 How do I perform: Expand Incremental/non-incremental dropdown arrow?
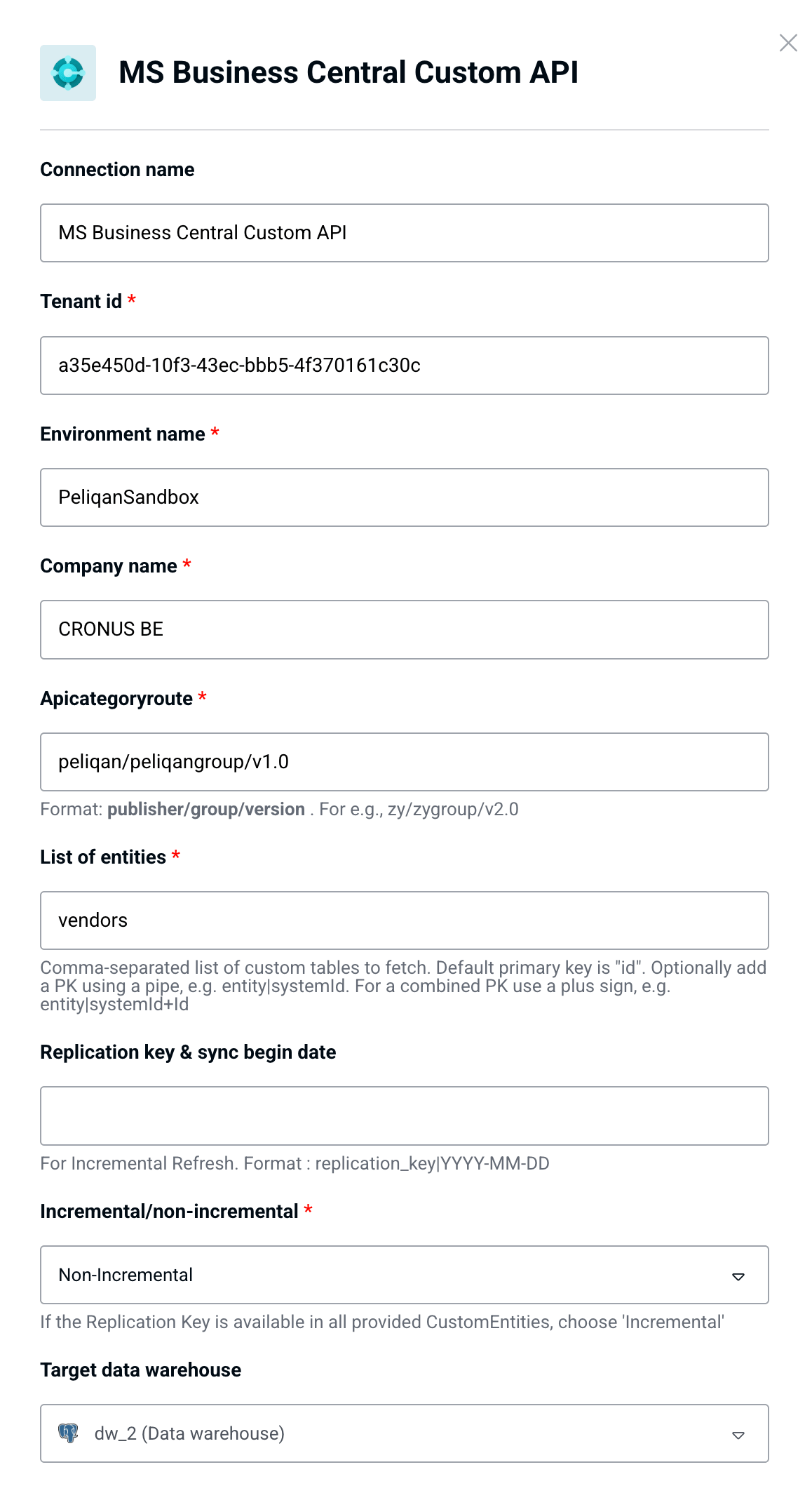(x=738, y=1276)
